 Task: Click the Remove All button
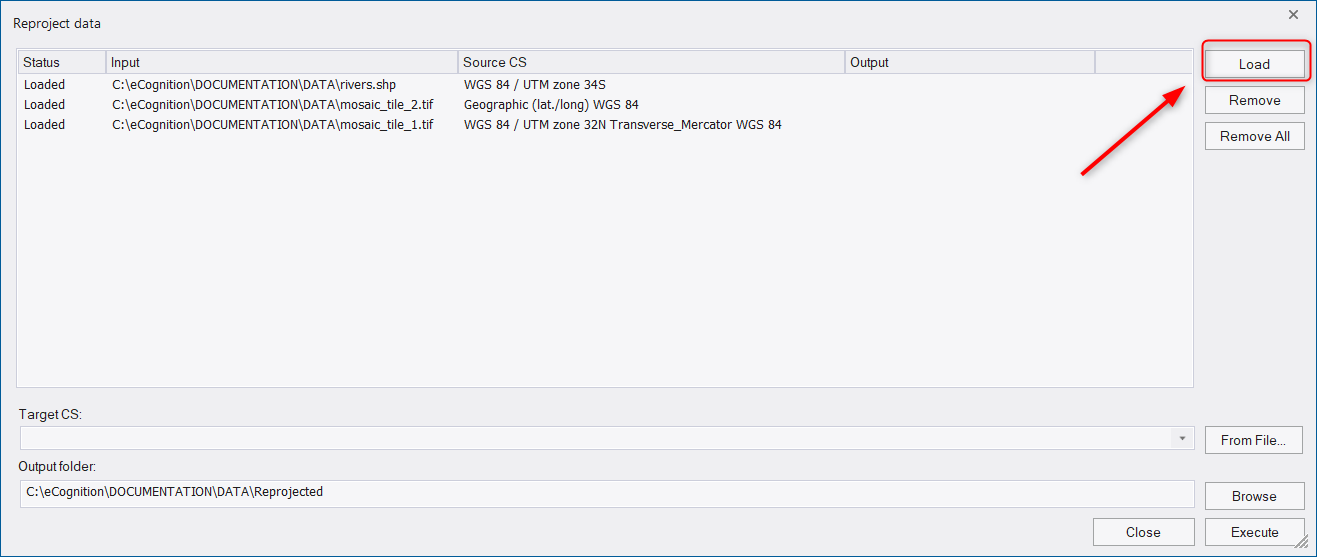[x=1254, y=136]
